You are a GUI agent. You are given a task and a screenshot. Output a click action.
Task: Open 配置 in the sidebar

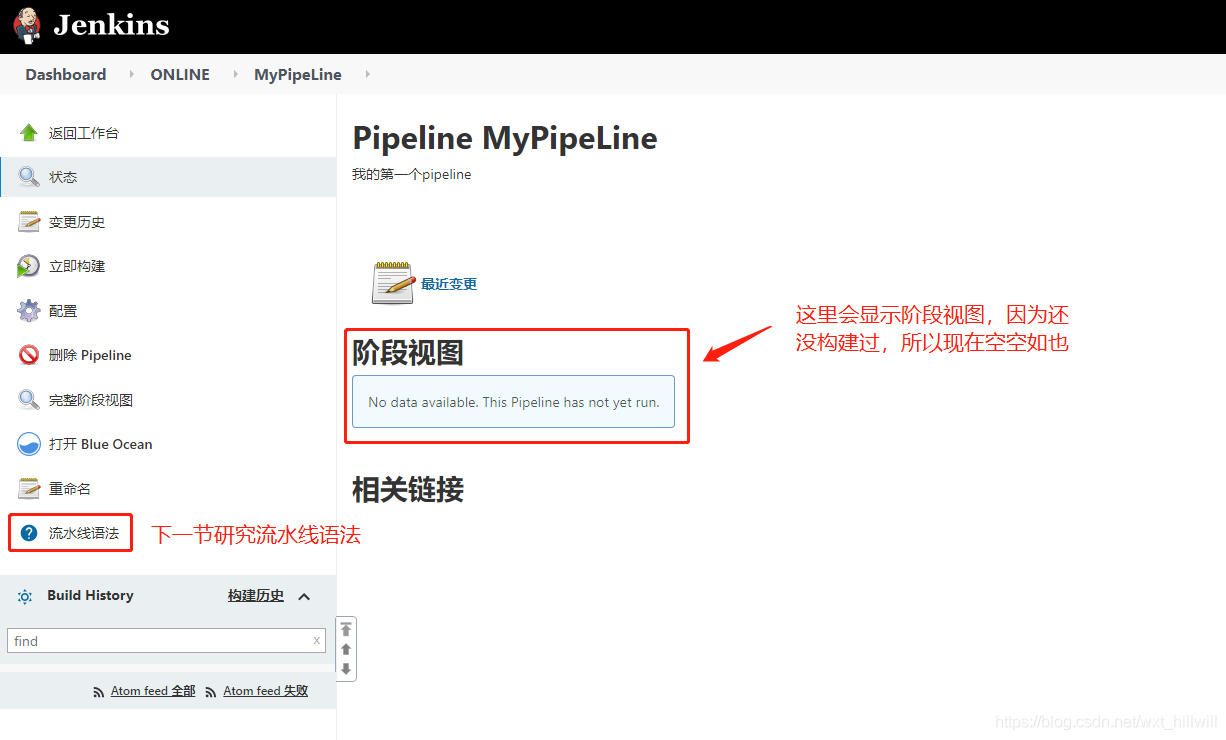(x=63, y=311)
